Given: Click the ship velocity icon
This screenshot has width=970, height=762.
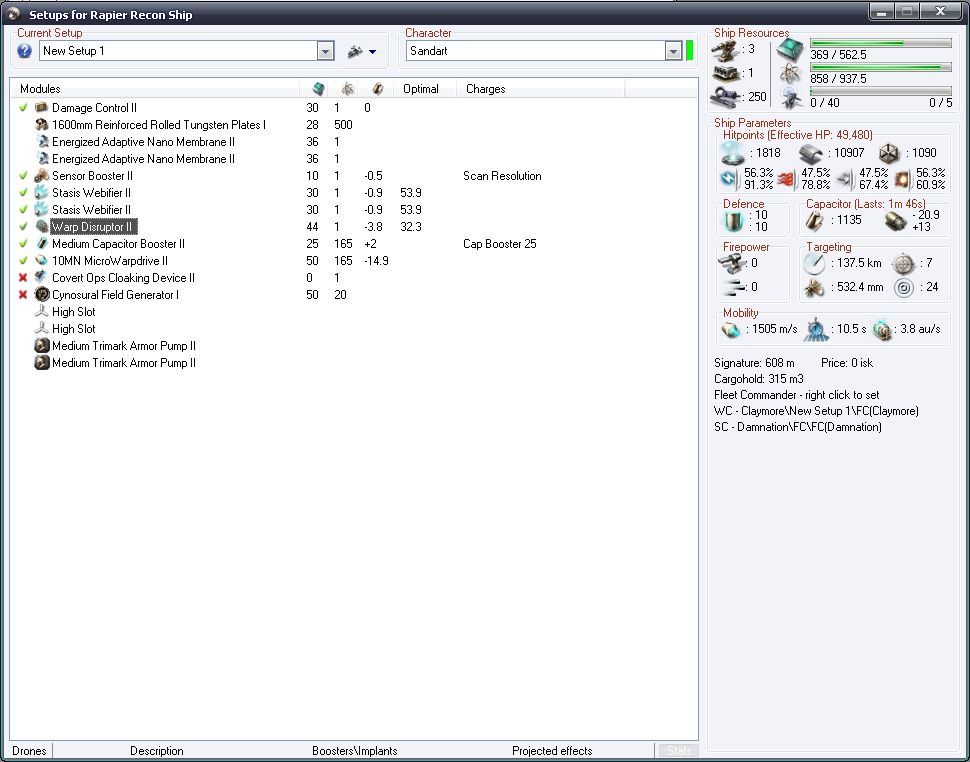Looking at the screenshot, I should point(731,330).
